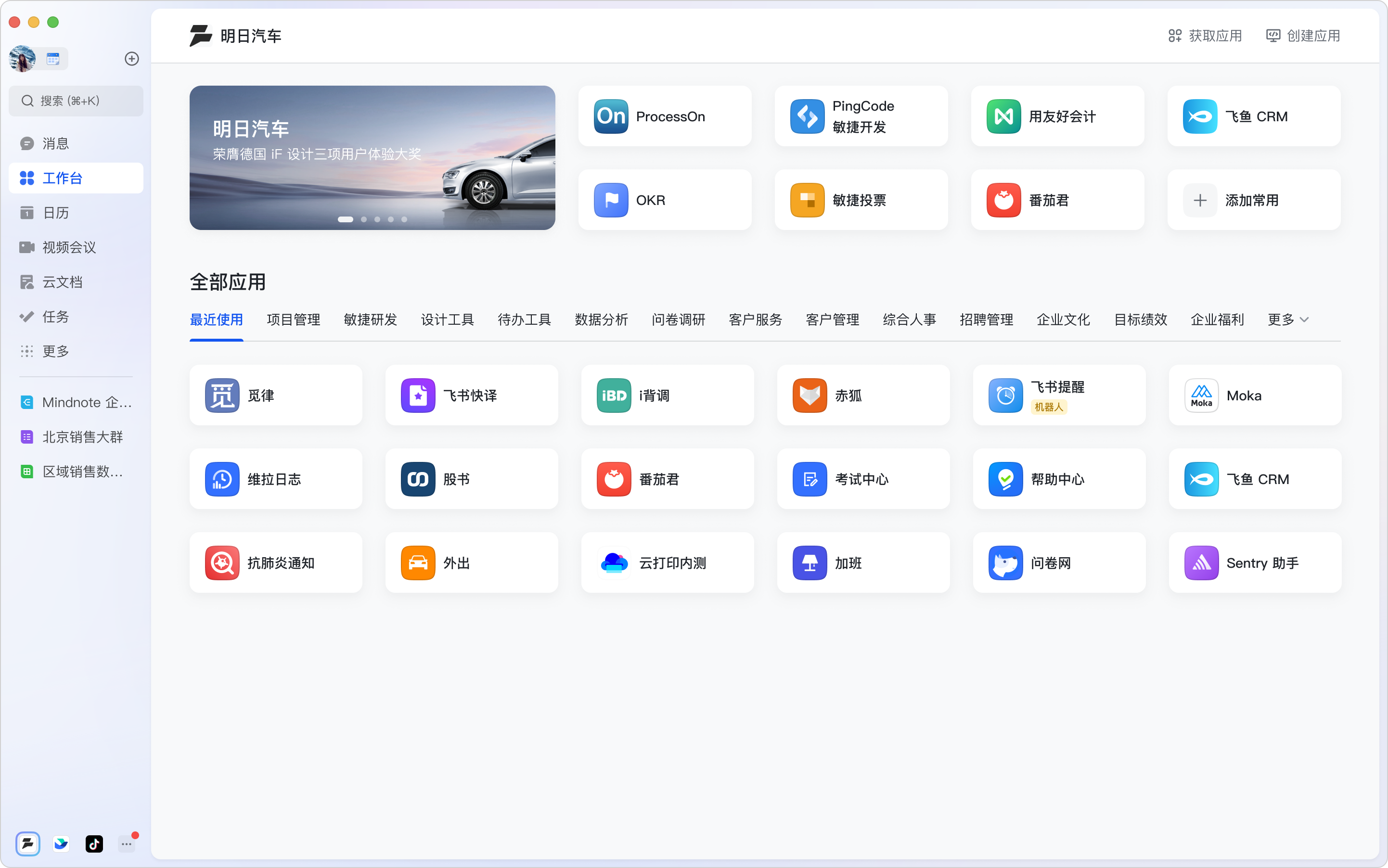Click the 明日汽车 banner image

point(372,158)
